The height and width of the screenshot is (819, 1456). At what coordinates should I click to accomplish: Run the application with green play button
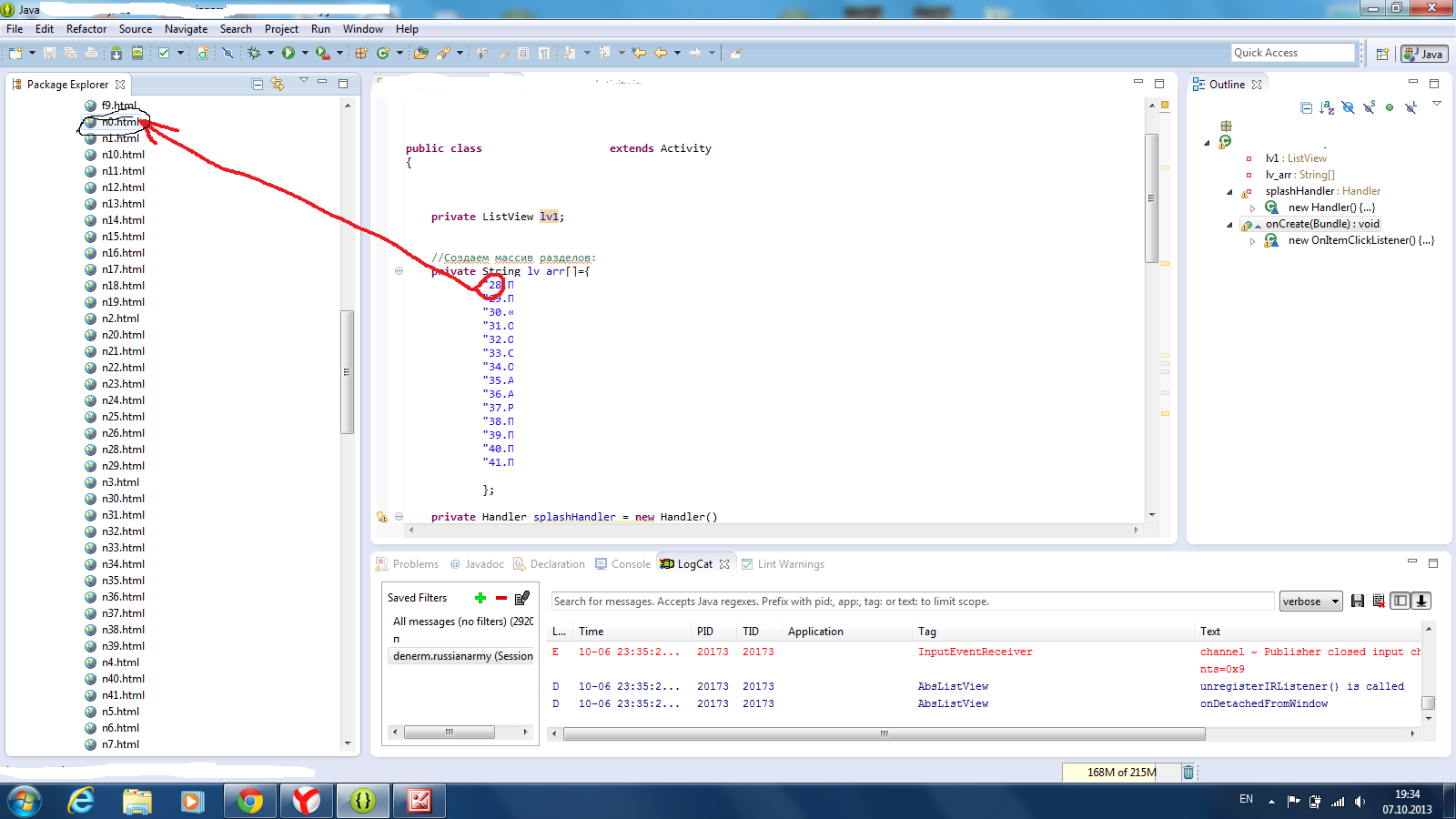[x=288, y=54]
